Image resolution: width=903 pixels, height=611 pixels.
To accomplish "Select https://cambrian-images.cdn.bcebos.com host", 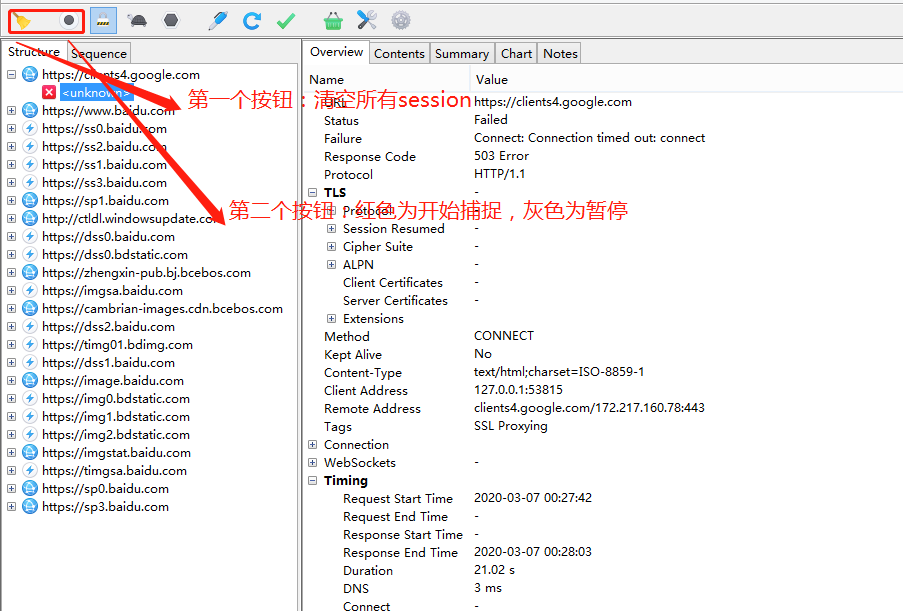I will click(162, 309).
